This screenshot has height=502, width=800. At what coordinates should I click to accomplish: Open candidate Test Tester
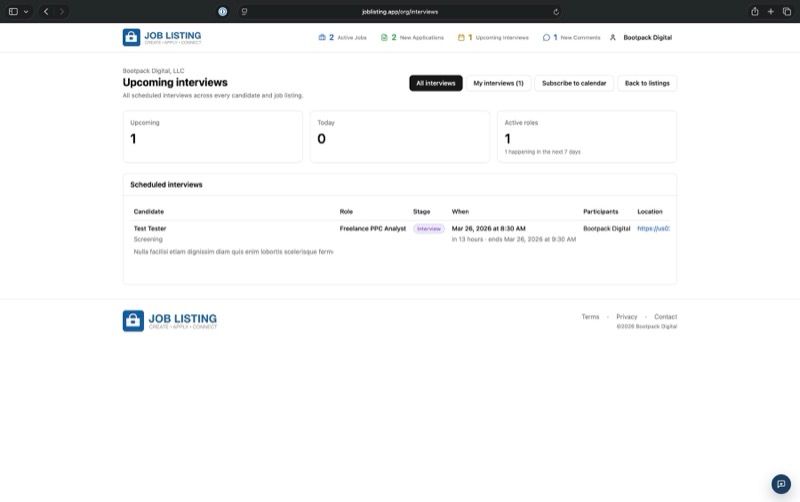[x=149, y=229]
